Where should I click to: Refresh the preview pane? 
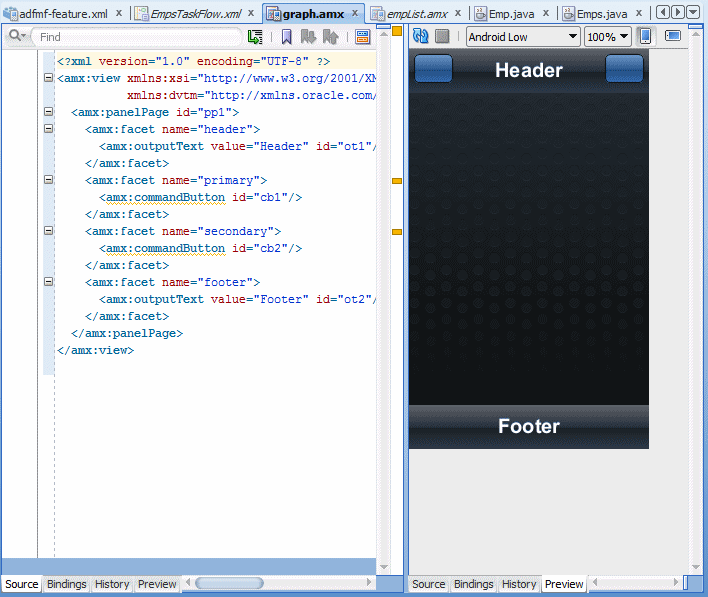pos(420,36)
